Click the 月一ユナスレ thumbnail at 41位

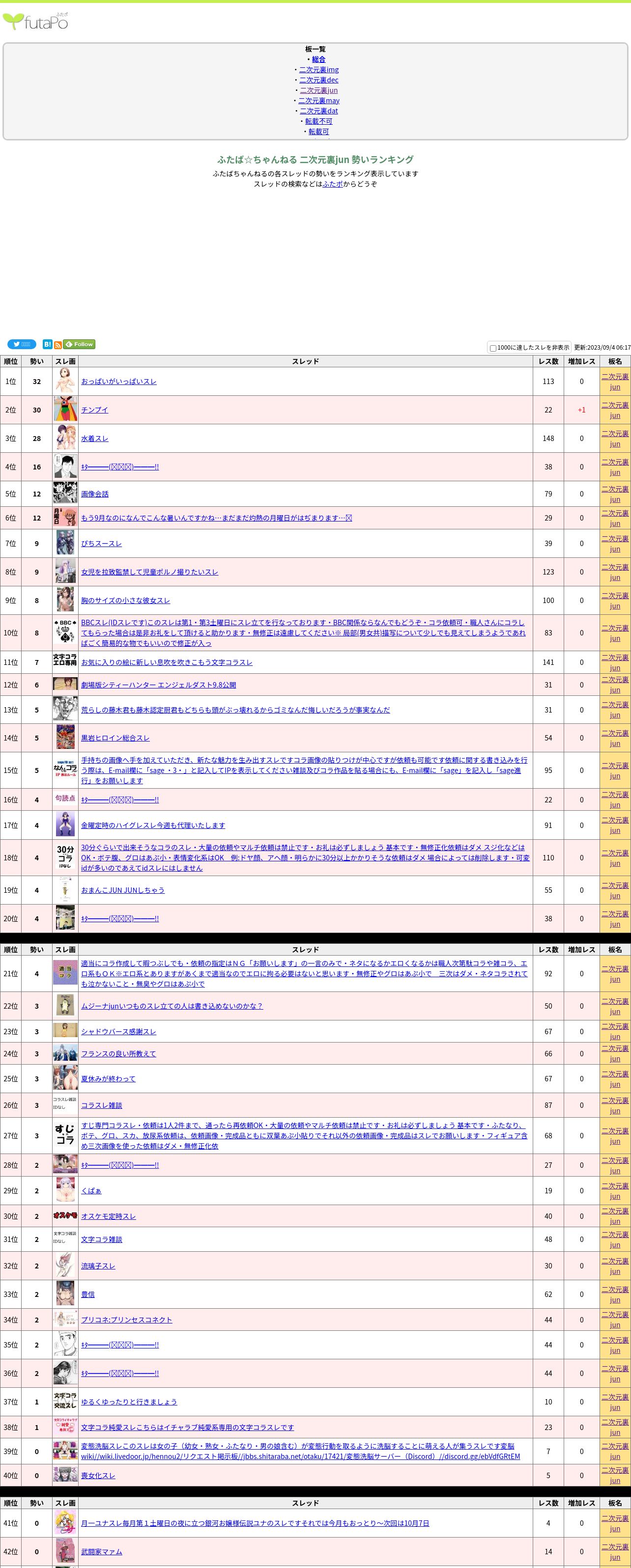click(x=65, y=1522)
